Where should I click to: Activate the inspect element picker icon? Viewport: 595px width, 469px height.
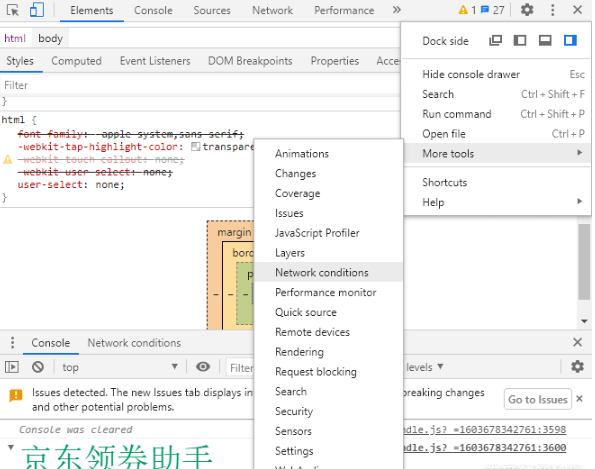(x=13, y=10)
